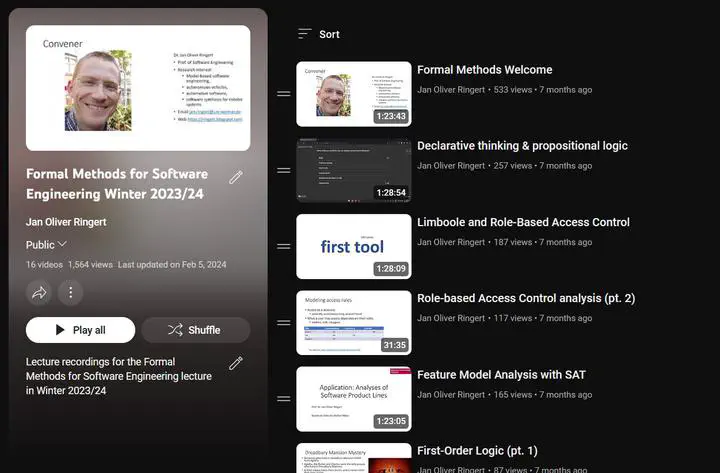
Task: Open the three-dot more options menu
Action: (71, 293)
